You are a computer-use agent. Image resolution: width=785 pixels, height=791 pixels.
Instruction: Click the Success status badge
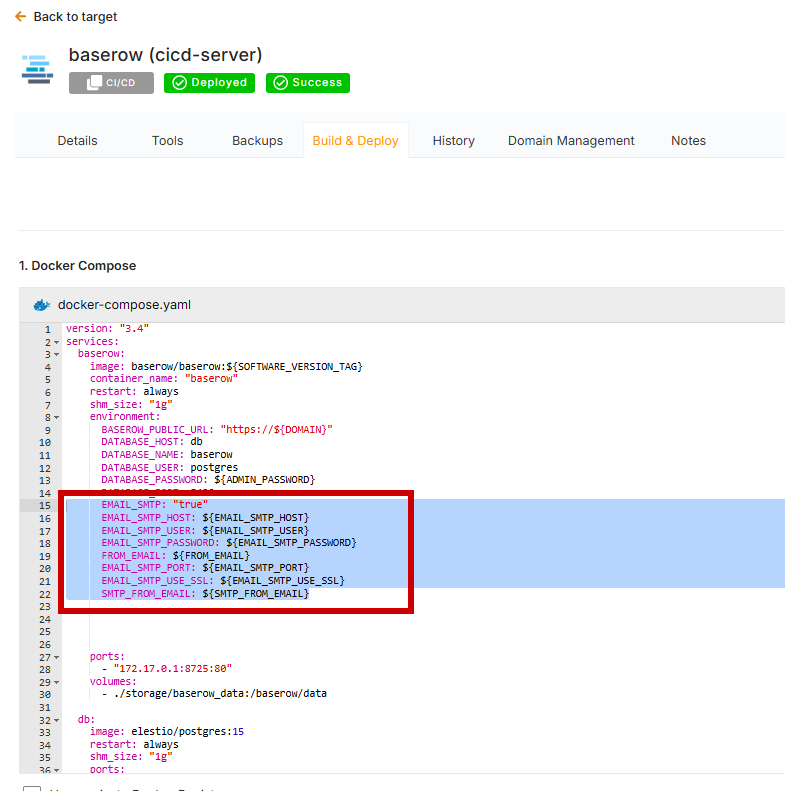308,83
